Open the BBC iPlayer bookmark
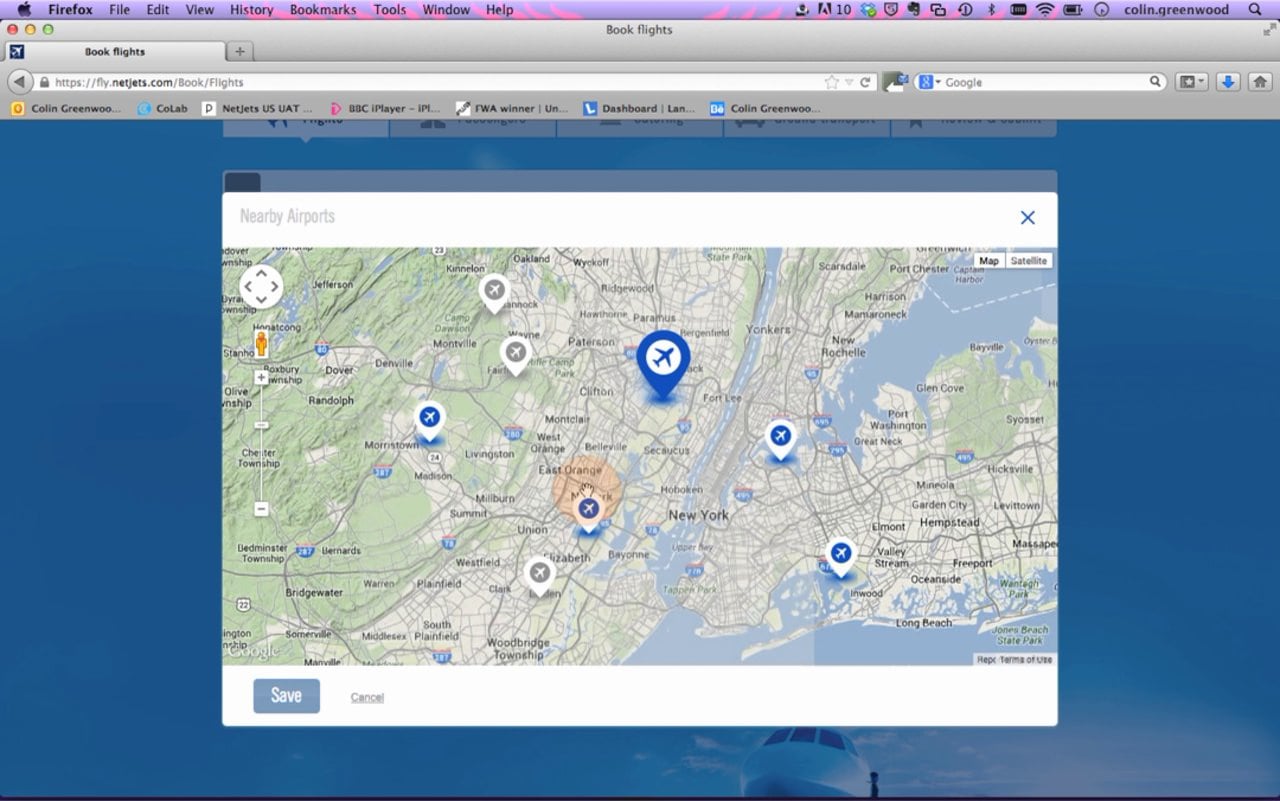The height and width of the screenshot is (801, 1280). [x=385, y=108]
